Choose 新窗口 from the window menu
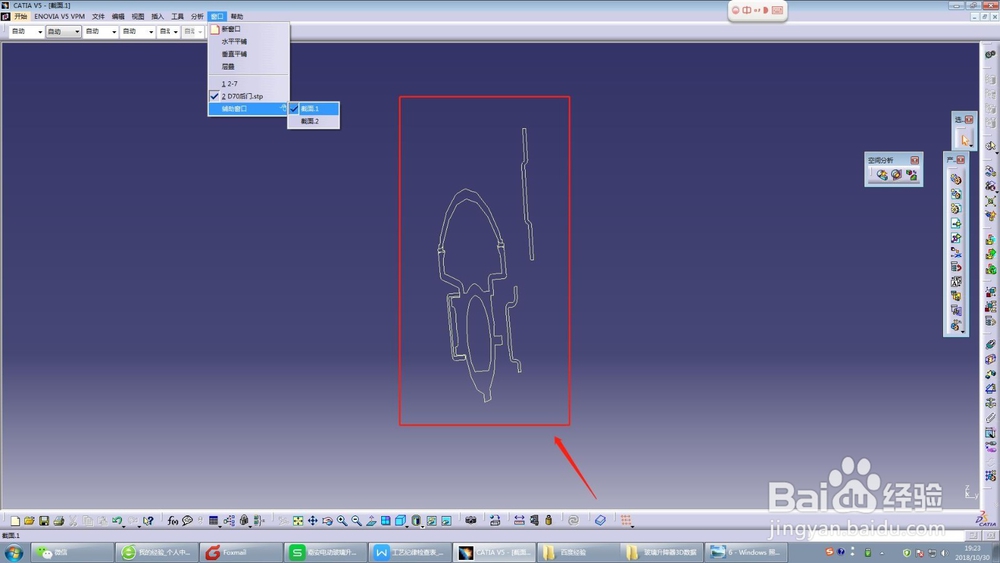The width and height of the screenshot is (1000, 563). pyautogui.click(x=249, y=29)
